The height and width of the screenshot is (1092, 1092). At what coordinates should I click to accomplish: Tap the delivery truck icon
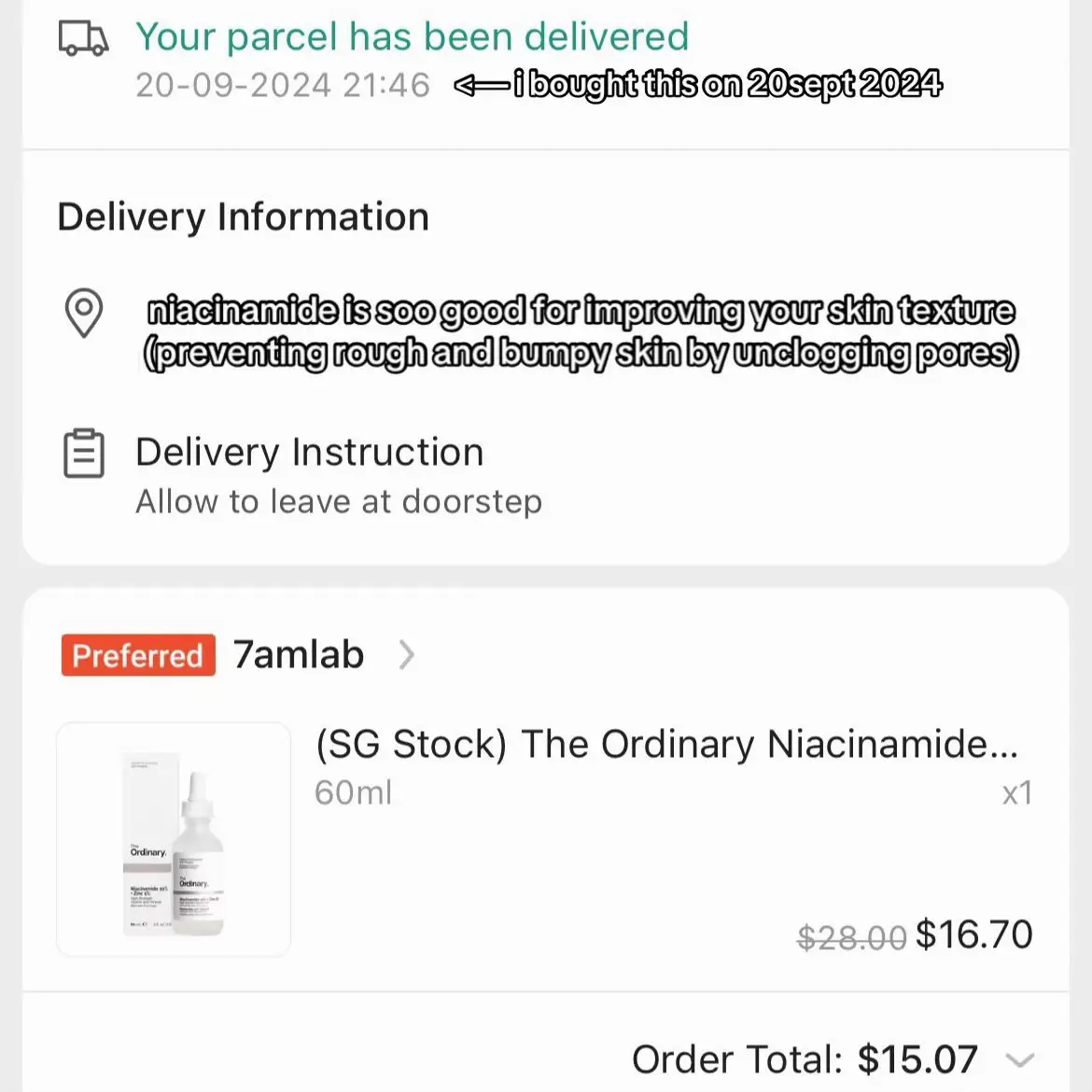pos(84,38)
